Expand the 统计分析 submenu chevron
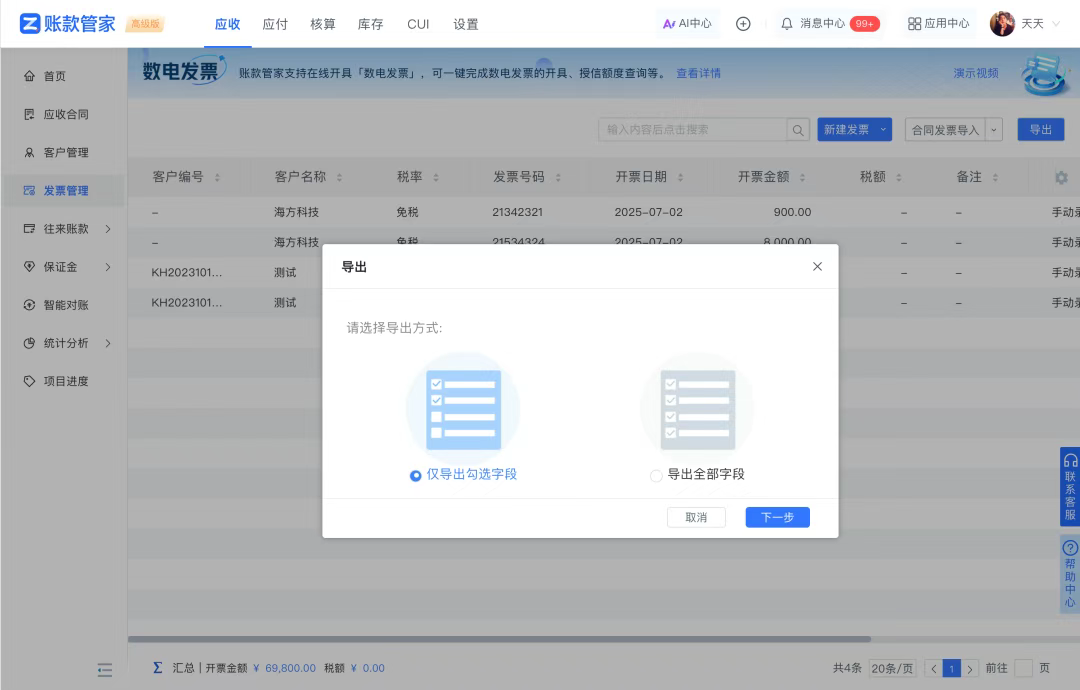The width and height of the screenshot is (1080, 690). 108,343
